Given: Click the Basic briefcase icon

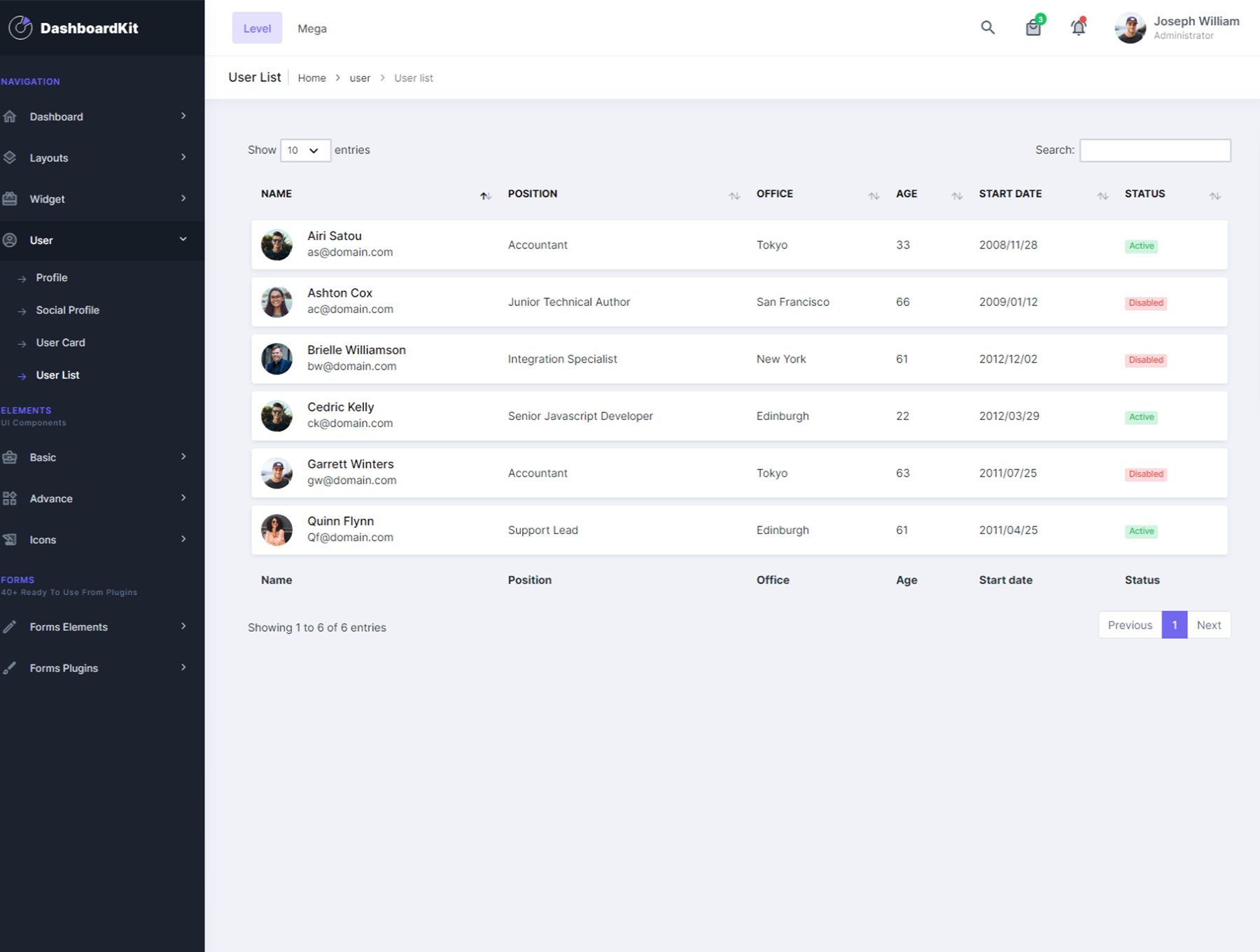Looking at the screenshot, I should tap(10, 457).
